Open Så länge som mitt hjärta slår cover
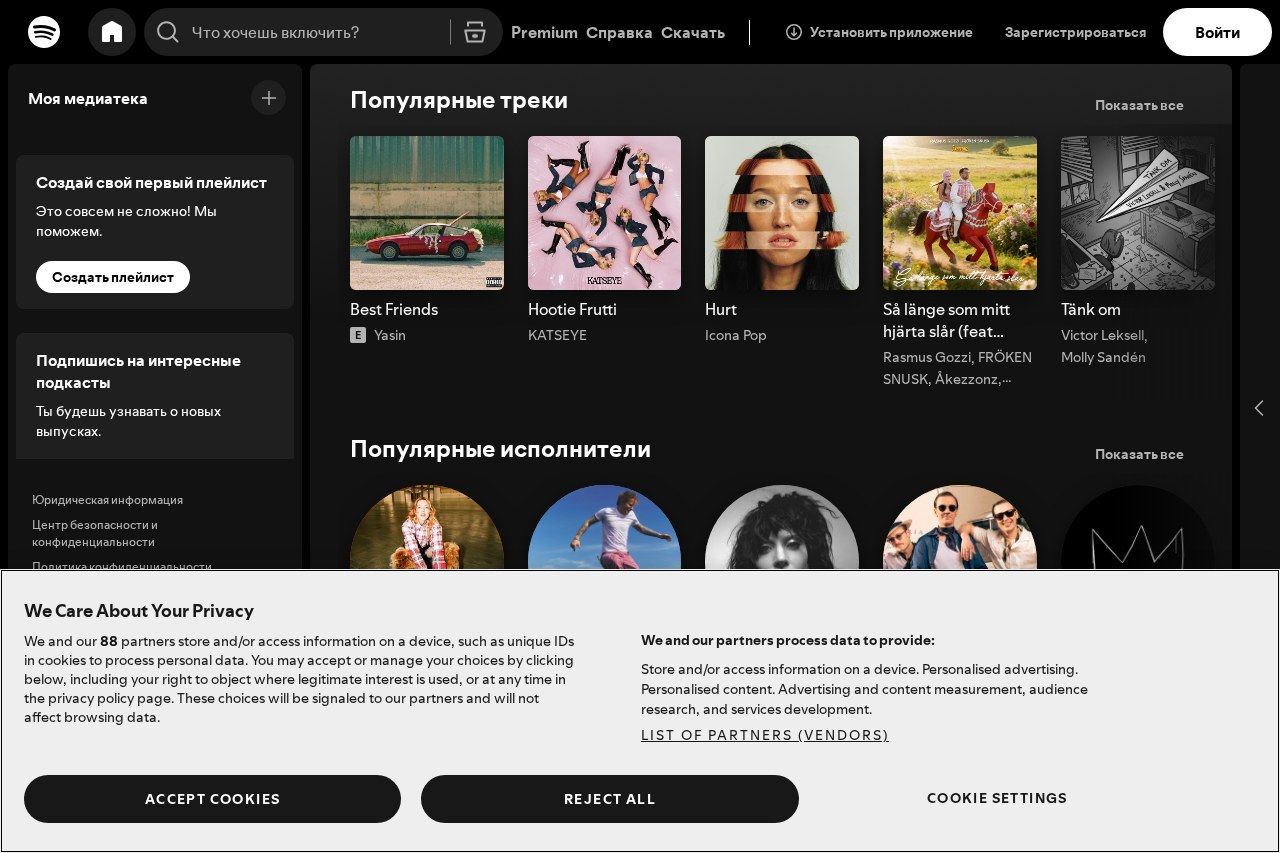The width and height of the screenshot is (1280, 853). click(960, 213)
